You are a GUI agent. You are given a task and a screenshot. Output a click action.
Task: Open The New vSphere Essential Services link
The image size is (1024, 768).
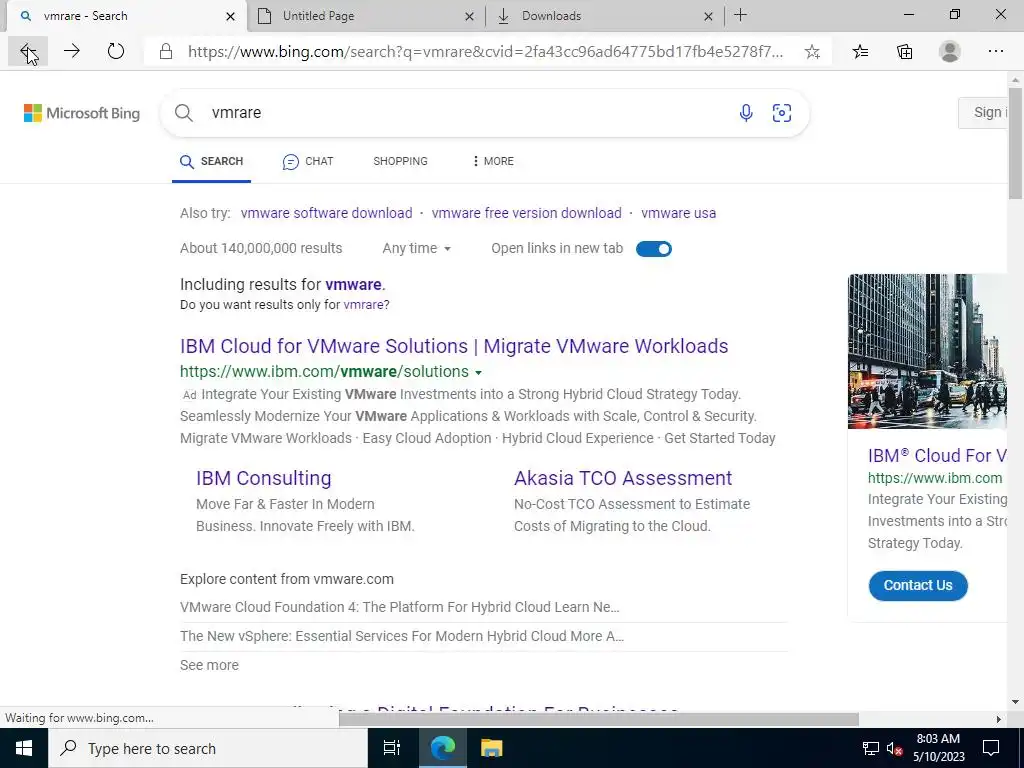coord(402,636)
